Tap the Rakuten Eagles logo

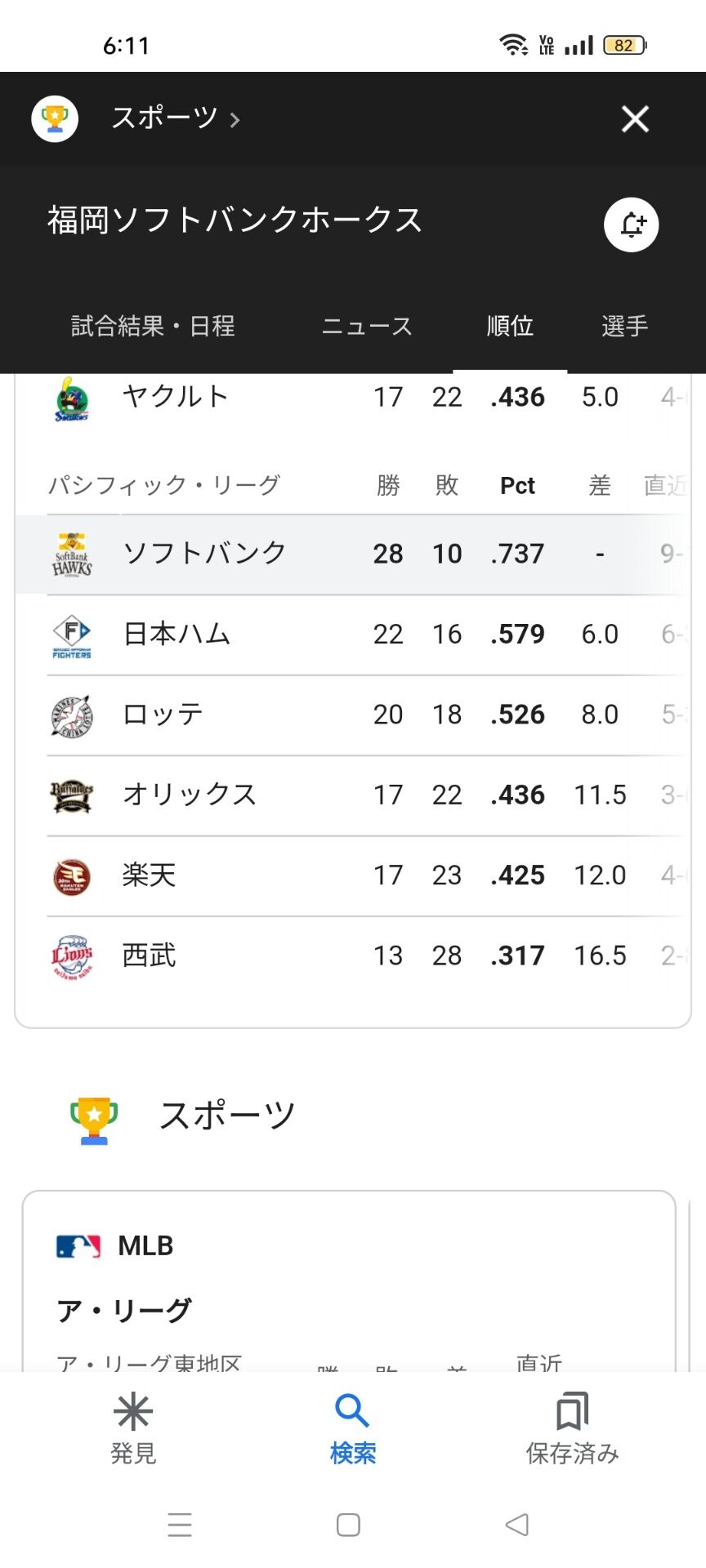tap(72, 876)
